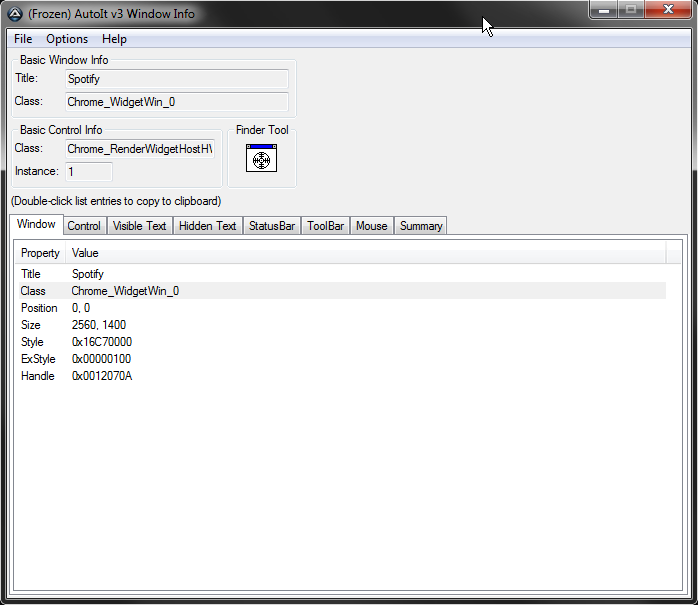Select the Title row value Spotify
The width and height of the screenshot is (698, 605).
coord(88,274)
